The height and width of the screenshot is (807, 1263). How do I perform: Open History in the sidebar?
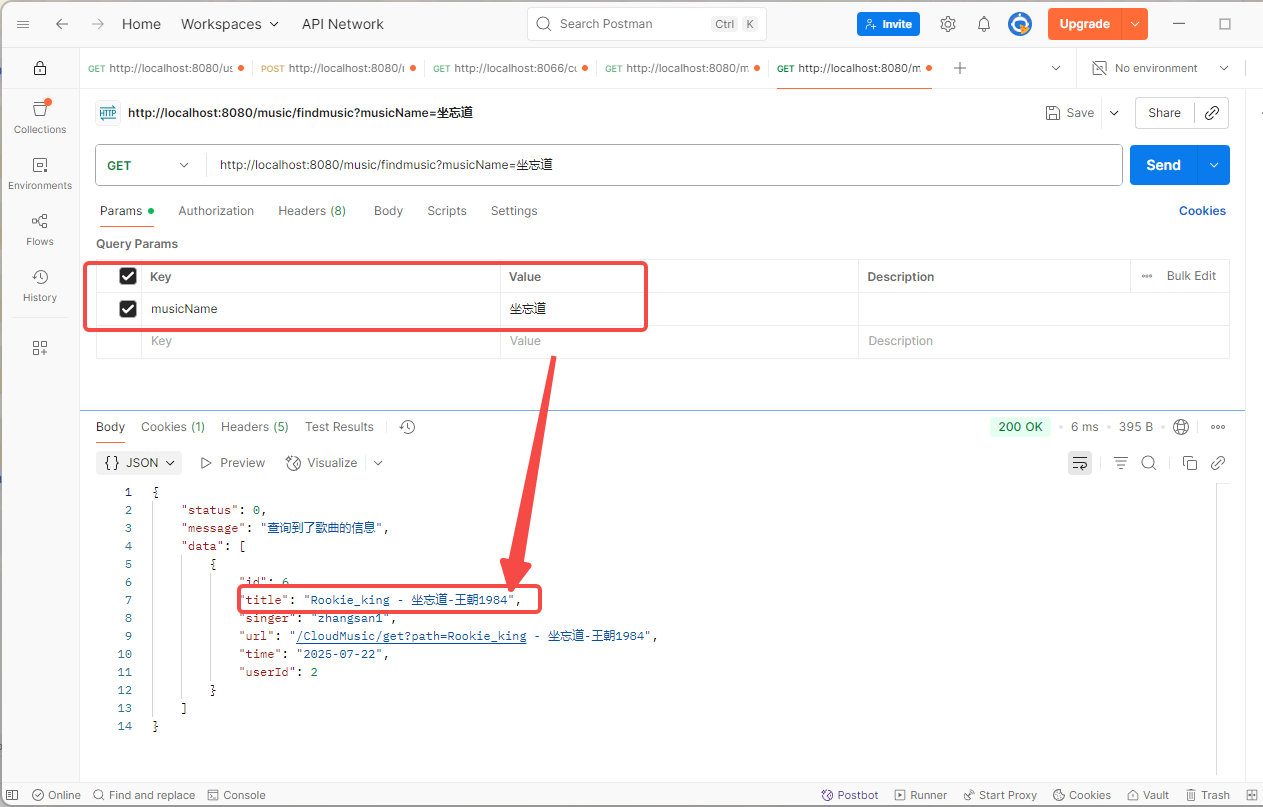point(40,285)
